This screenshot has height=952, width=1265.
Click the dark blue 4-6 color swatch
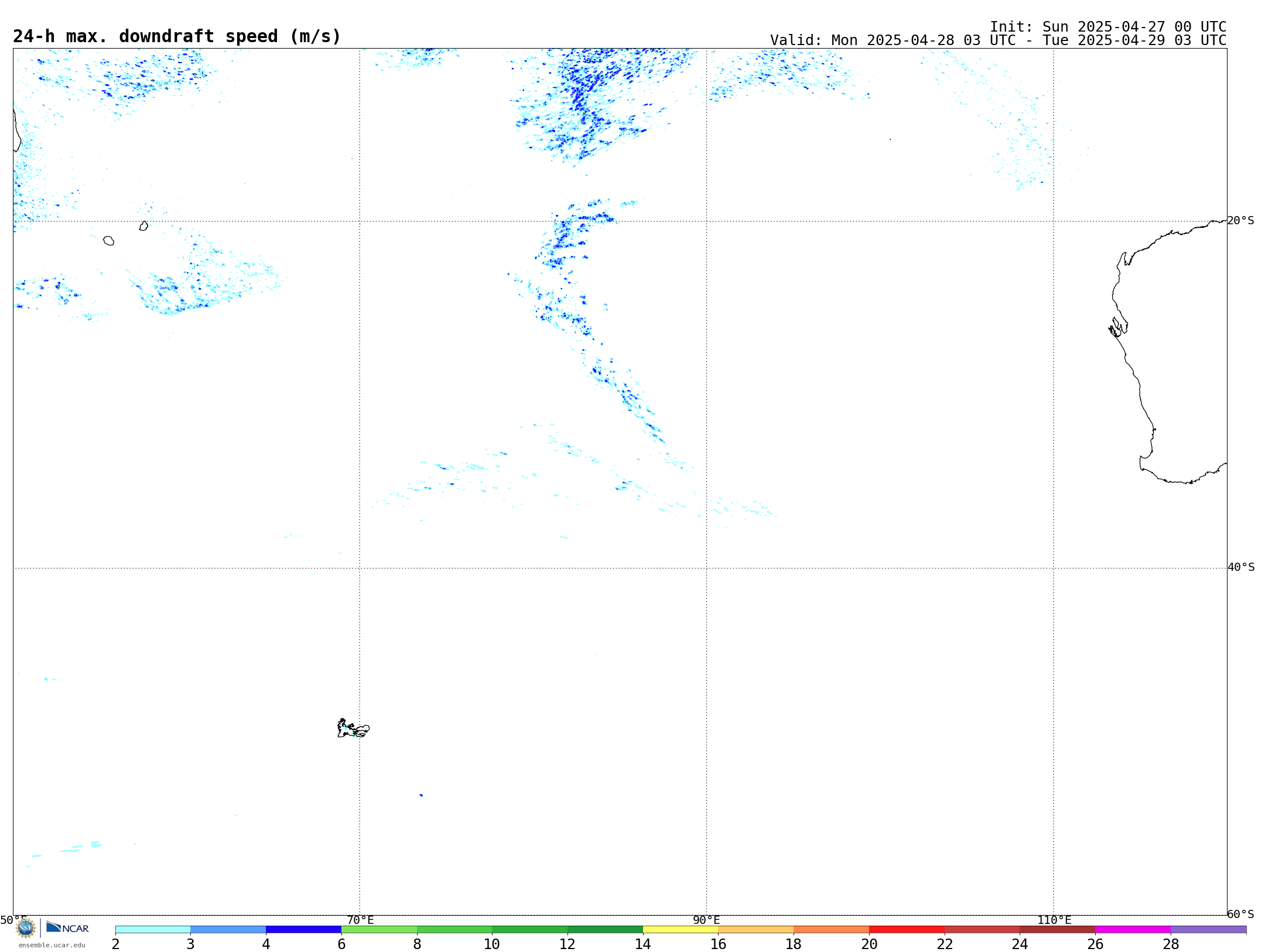(303, 930)
